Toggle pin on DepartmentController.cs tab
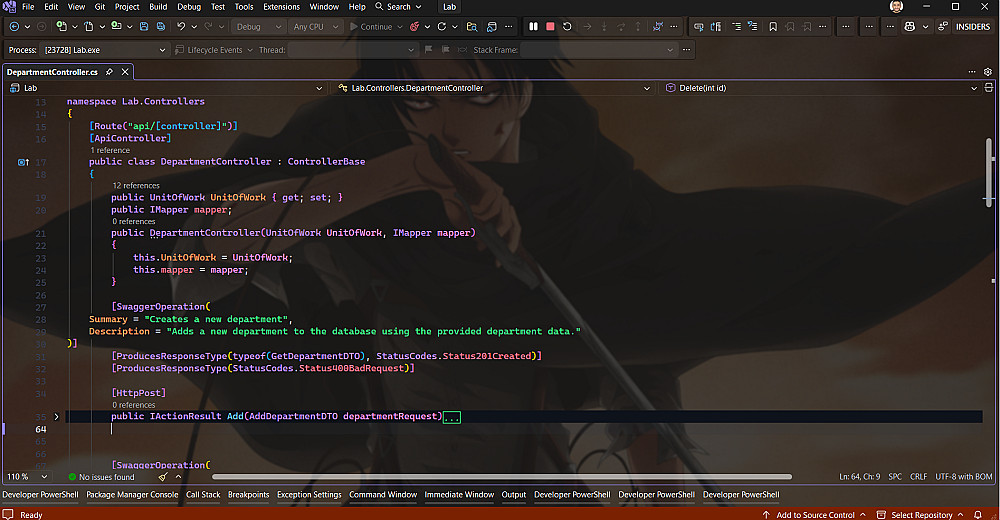The height and width of the screenshot is (520, 1000). tap(109, 72)
